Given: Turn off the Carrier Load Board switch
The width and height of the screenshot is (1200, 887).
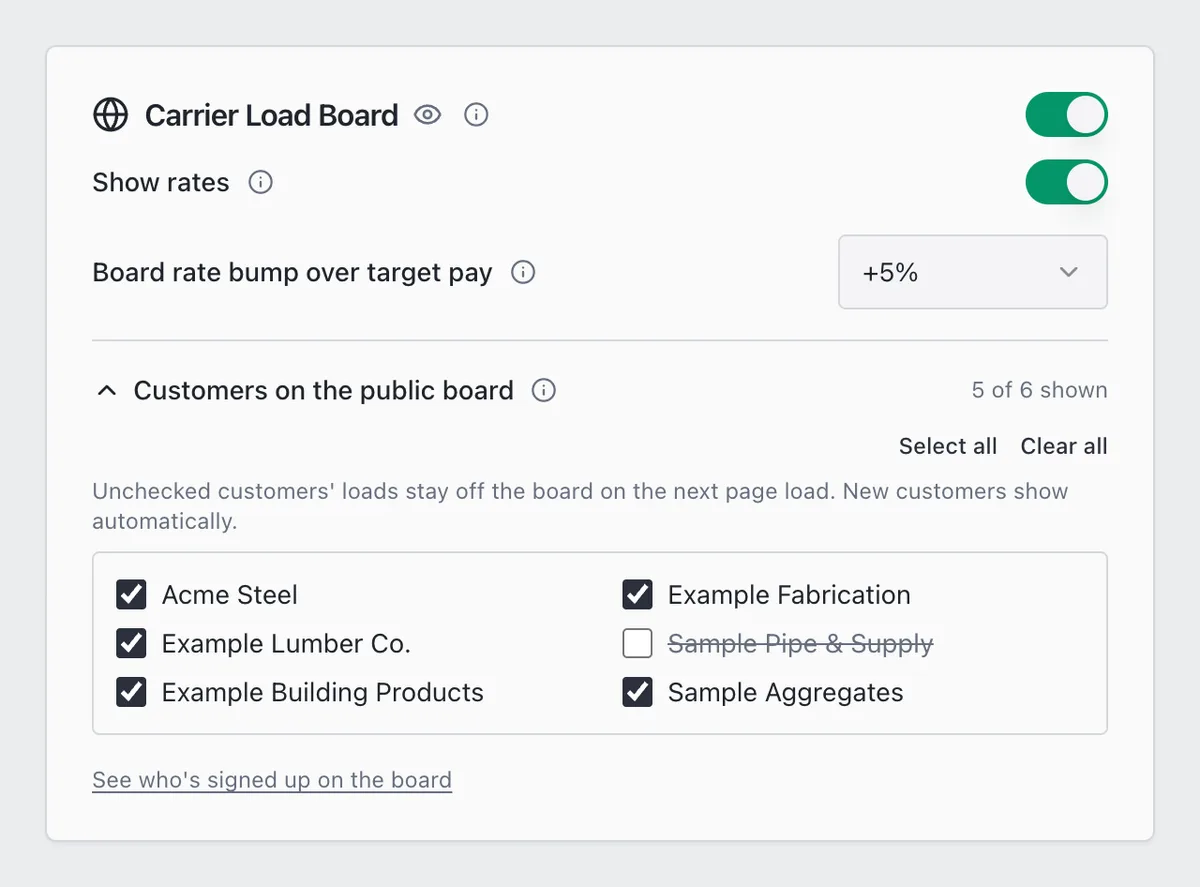Looking at the screenshot, I should pos(1066,115).
